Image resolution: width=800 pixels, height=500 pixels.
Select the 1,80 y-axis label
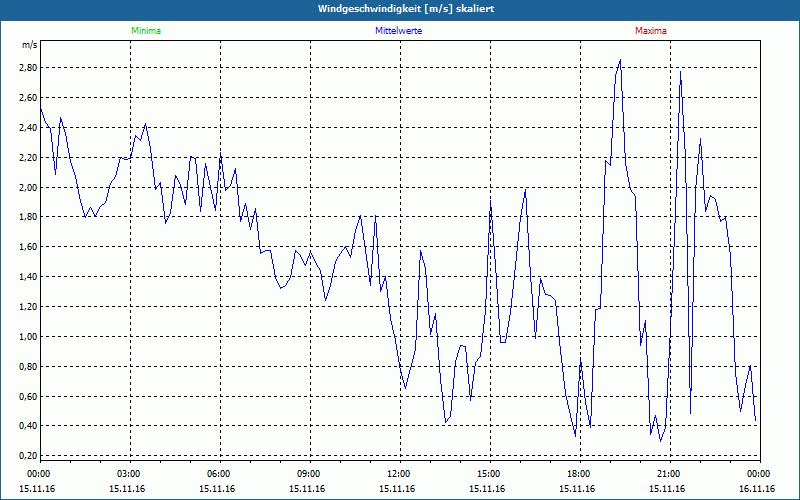tap(30, 217)
